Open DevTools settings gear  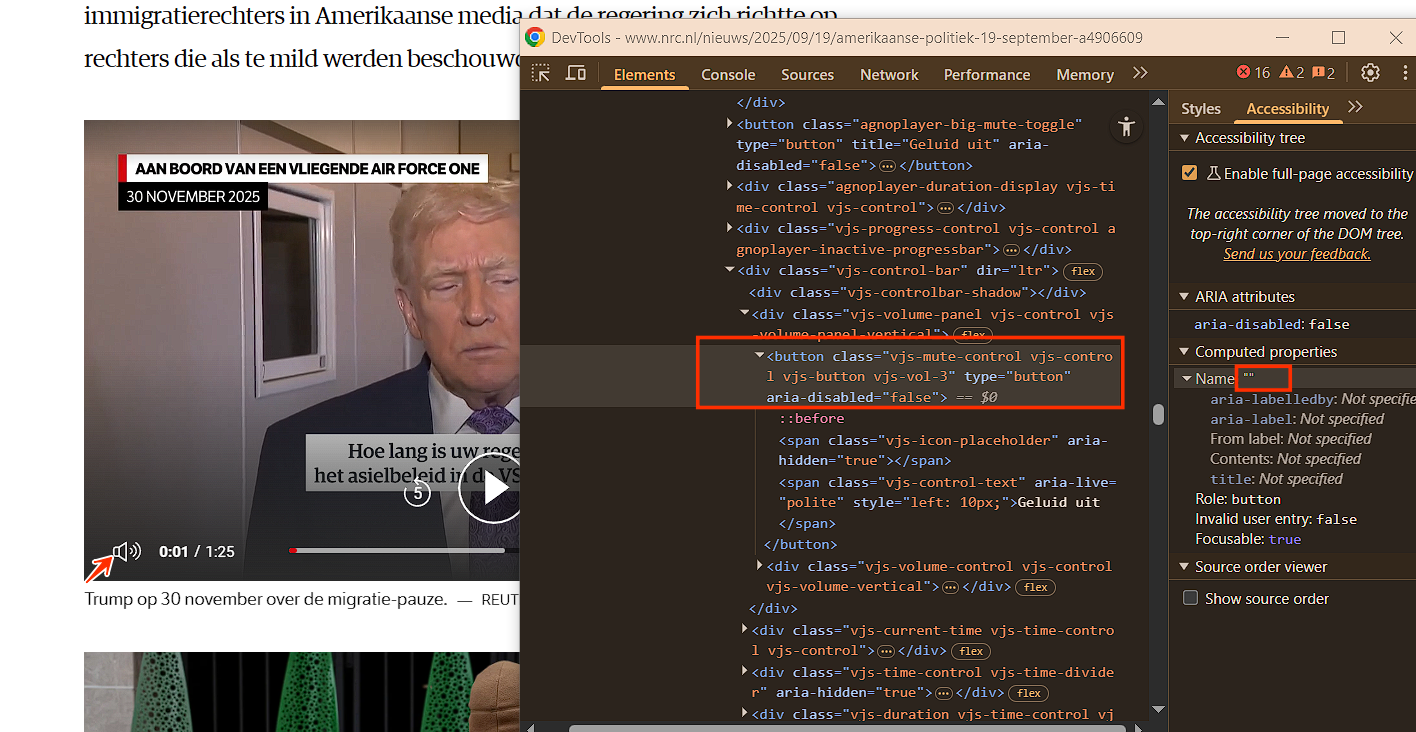point(1370,73)
